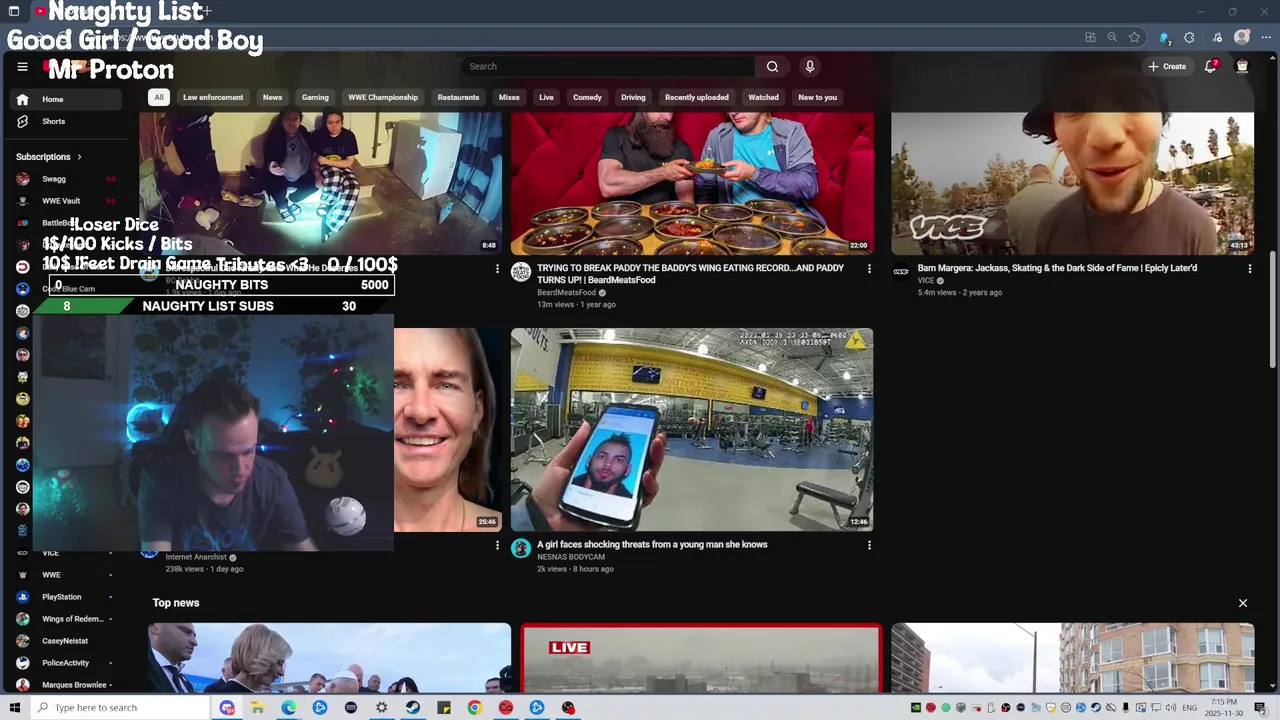Select the Mixes filter chip
Viewport: 1280px width, 720px height.
coord(509,97)
